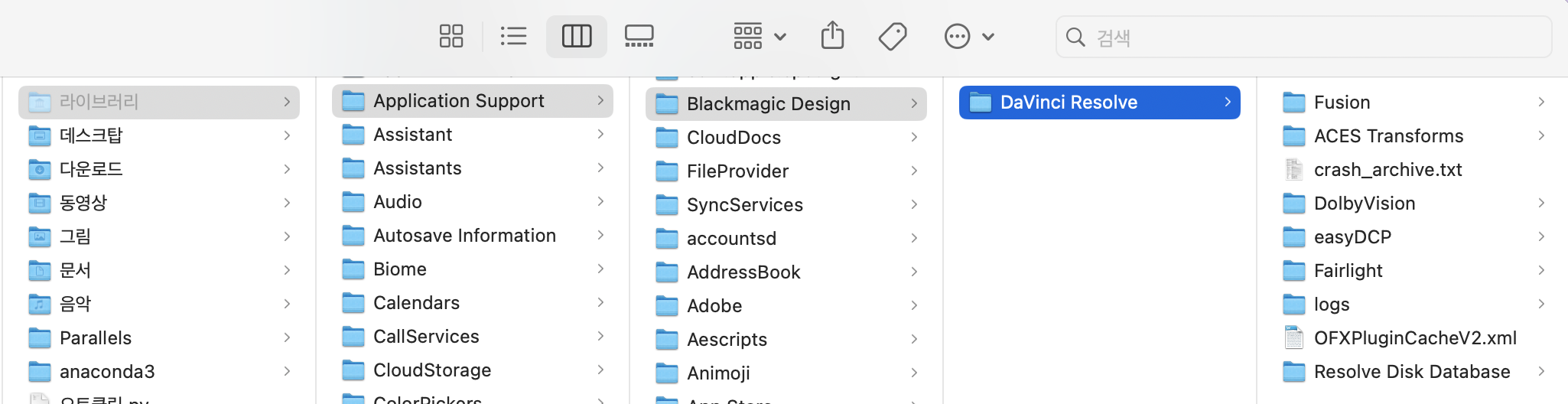Open the CallServices folder
This screenshot has width=1568, height=404.
pyautogui.click(x=473, y=336)
